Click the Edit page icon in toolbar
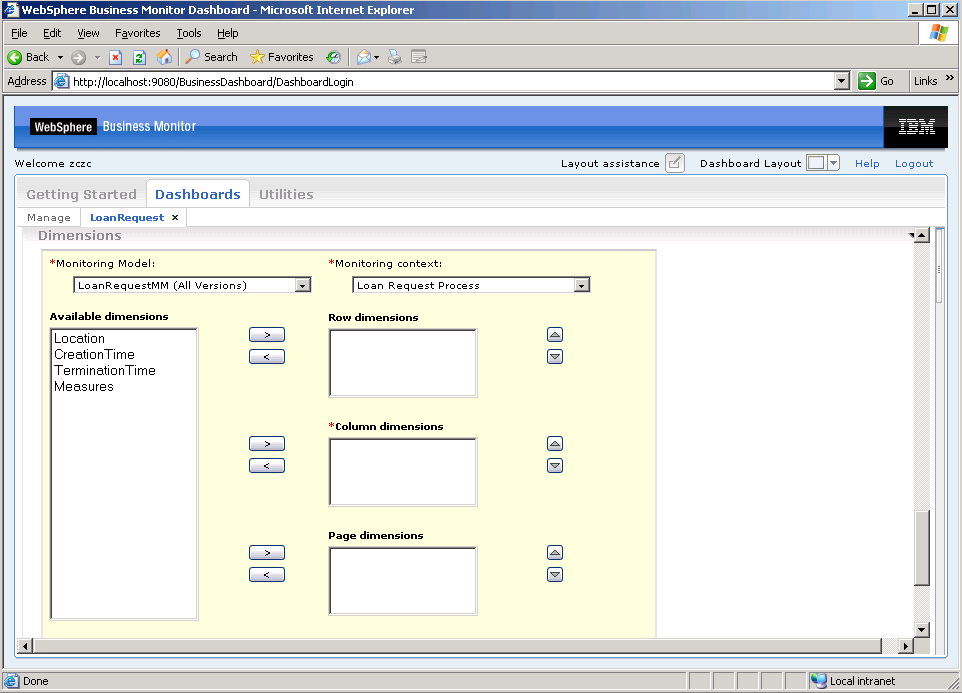The width and height of the screenshot is (962, 693). [419, 57]
